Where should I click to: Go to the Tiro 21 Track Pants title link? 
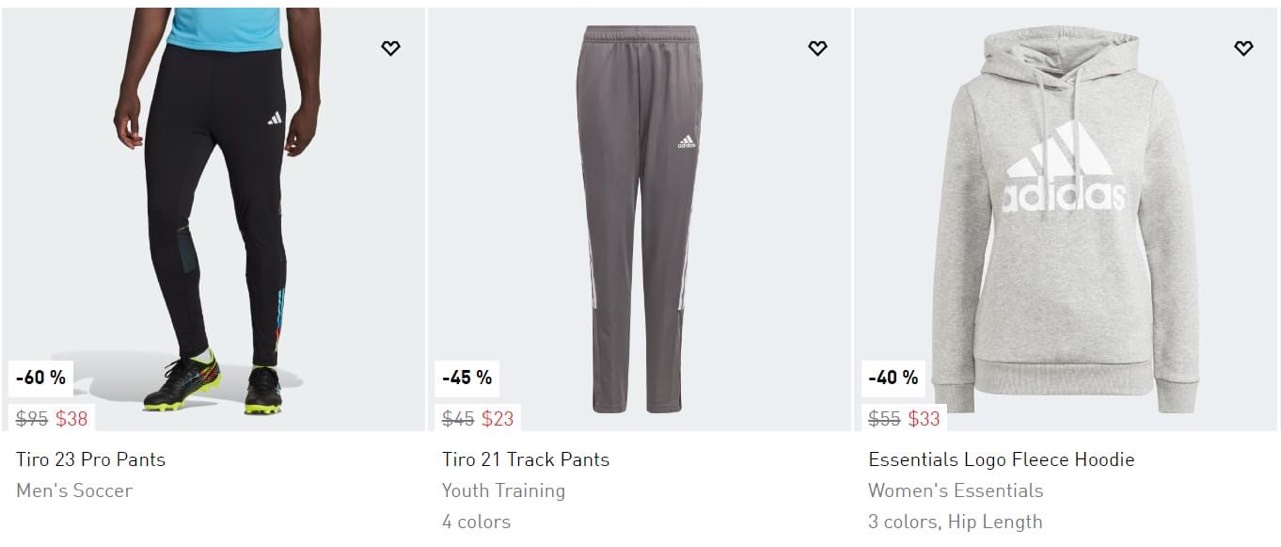tap(526, 460)
